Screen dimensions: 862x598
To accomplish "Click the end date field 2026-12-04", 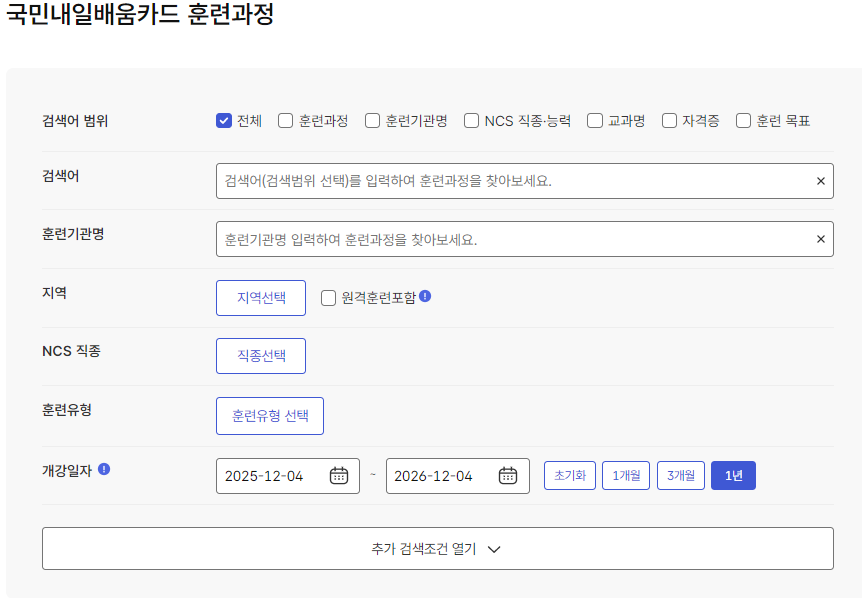I will click(458, 476).
